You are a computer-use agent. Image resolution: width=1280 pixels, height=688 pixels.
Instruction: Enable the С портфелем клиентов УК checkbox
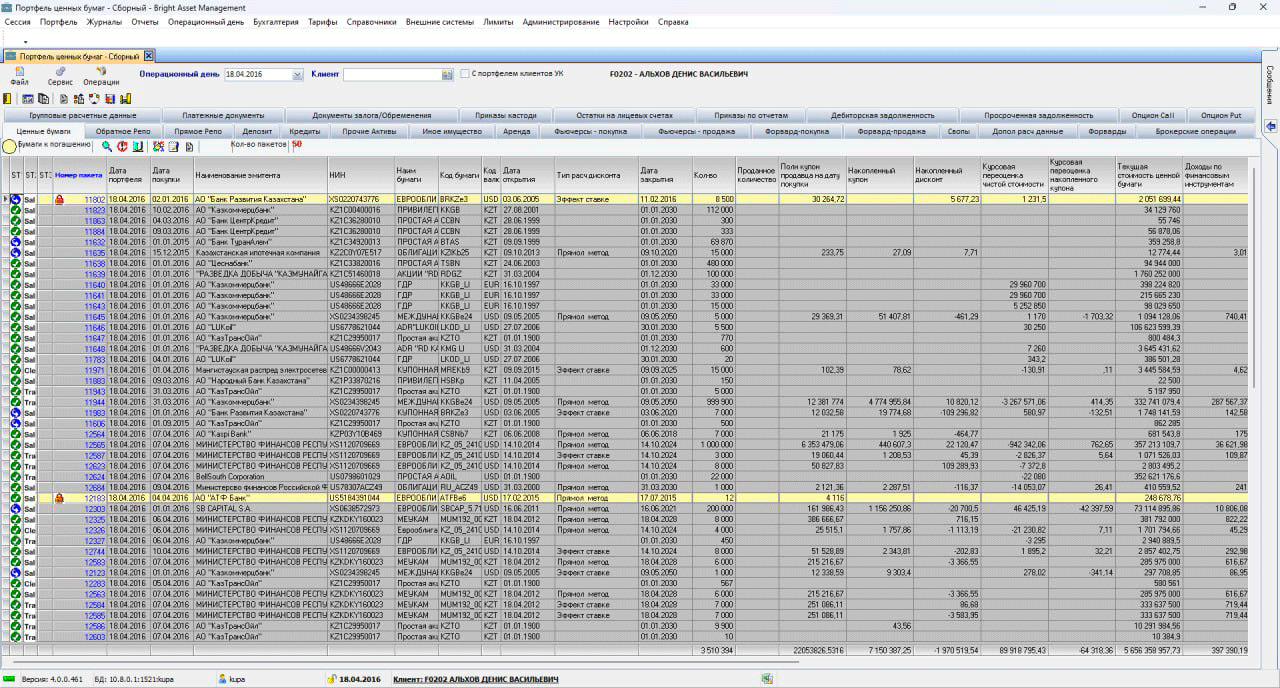tap(465, 74)
